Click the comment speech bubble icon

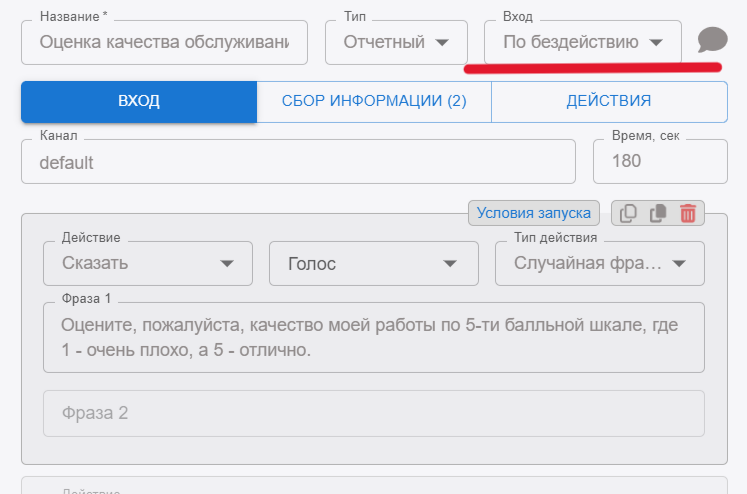pyautogui.click(x=712, y=40)
